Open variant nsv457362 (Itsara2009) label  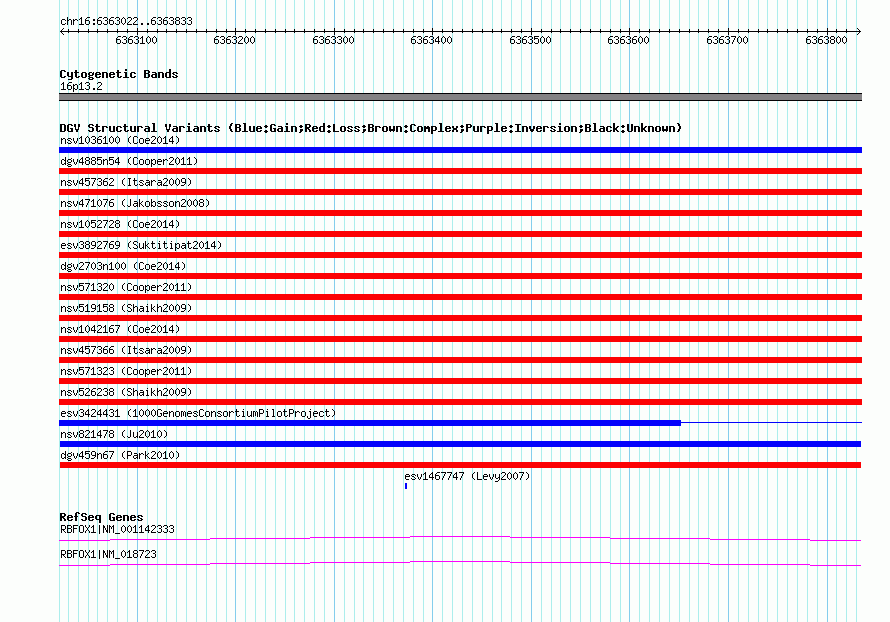click(x=126, y=182)
